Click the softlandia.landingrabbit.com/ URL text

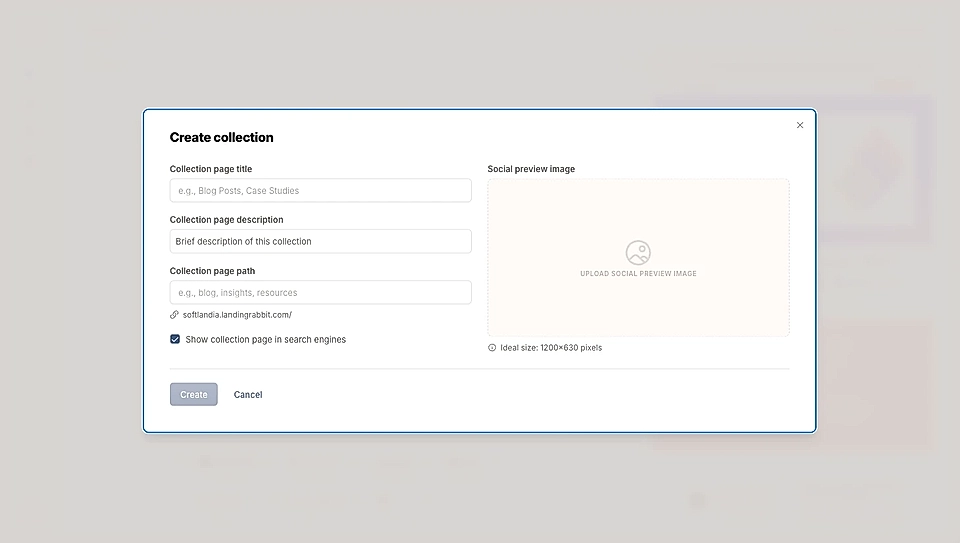[x=237, y=315]
